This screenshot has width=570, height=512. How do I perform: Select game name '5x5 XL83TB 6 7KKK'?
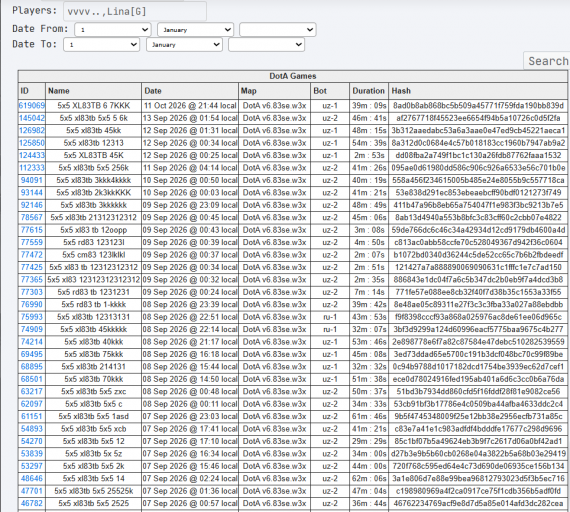tap(93, 105)
